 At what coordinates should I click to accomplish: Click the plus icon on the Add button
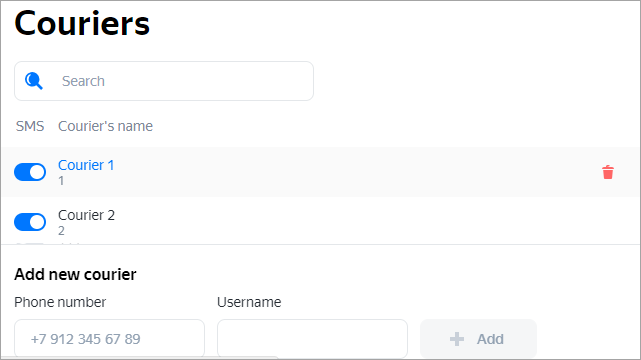coord(457,339)
